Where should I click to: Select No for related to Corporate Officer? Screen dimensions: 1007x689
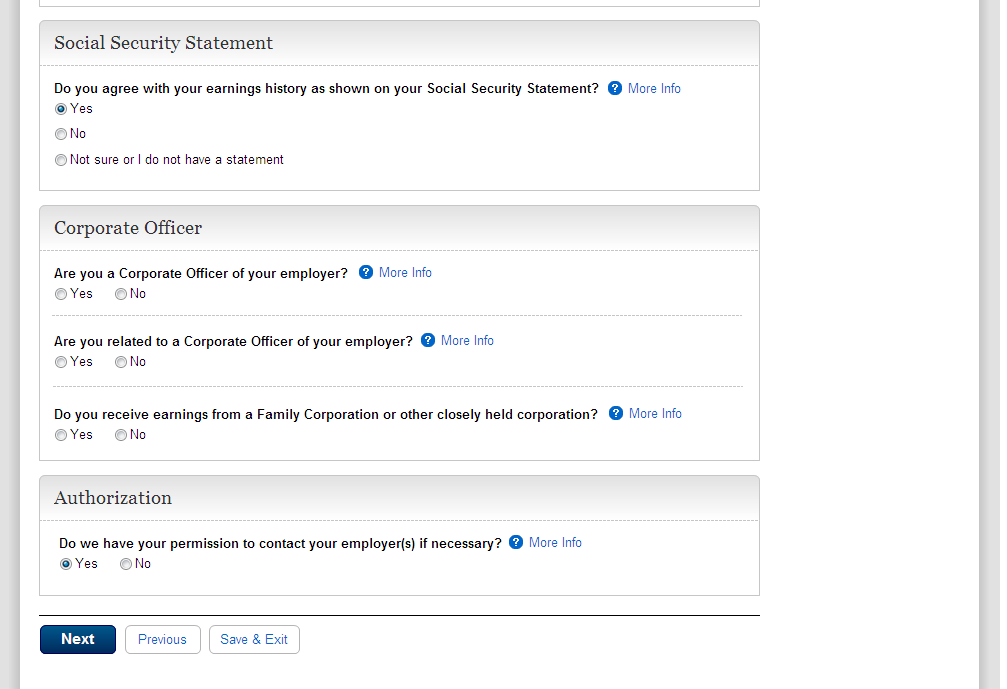121,362
